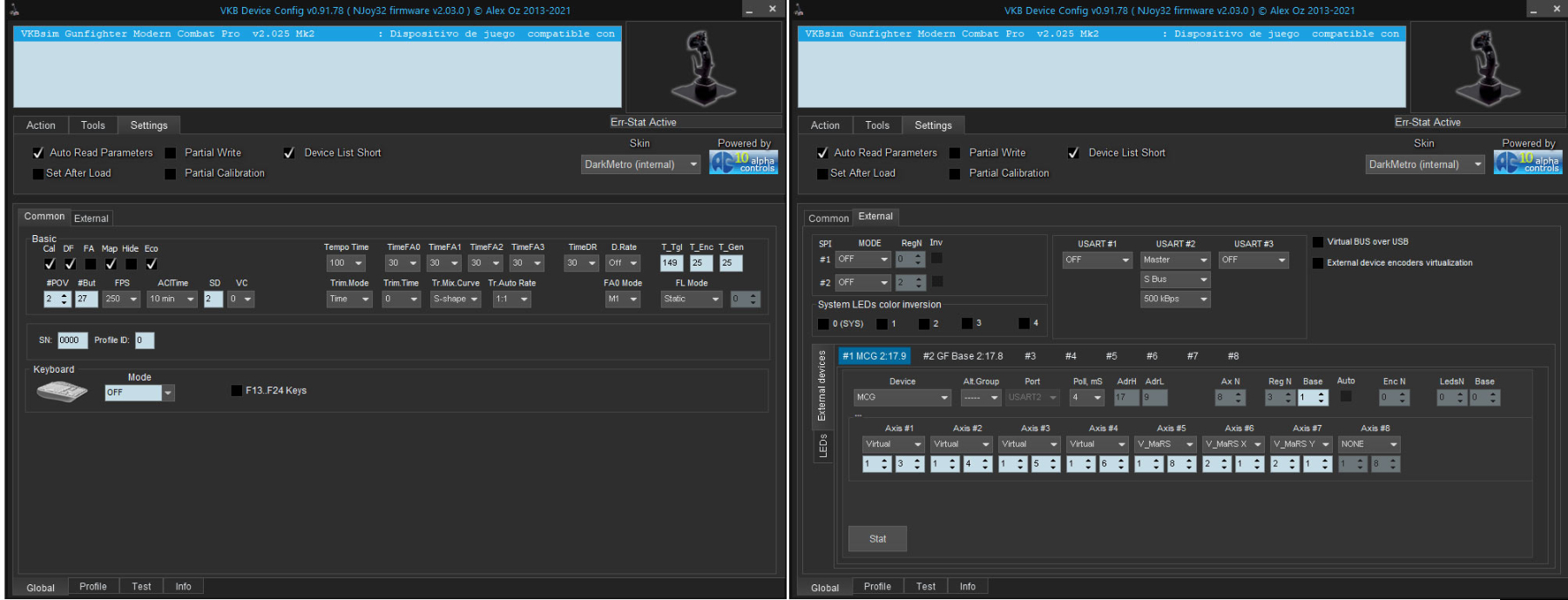Open the Info tab in left window
This screenshot has height=600, width=1568.
pyautogui.click(x=183, y=586)
